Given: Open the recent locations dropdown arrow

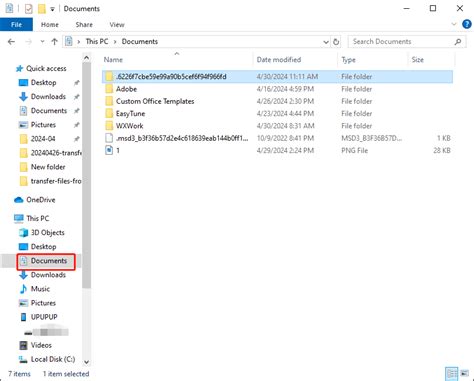Looking at the screenshot, I should tap(42, 42).
